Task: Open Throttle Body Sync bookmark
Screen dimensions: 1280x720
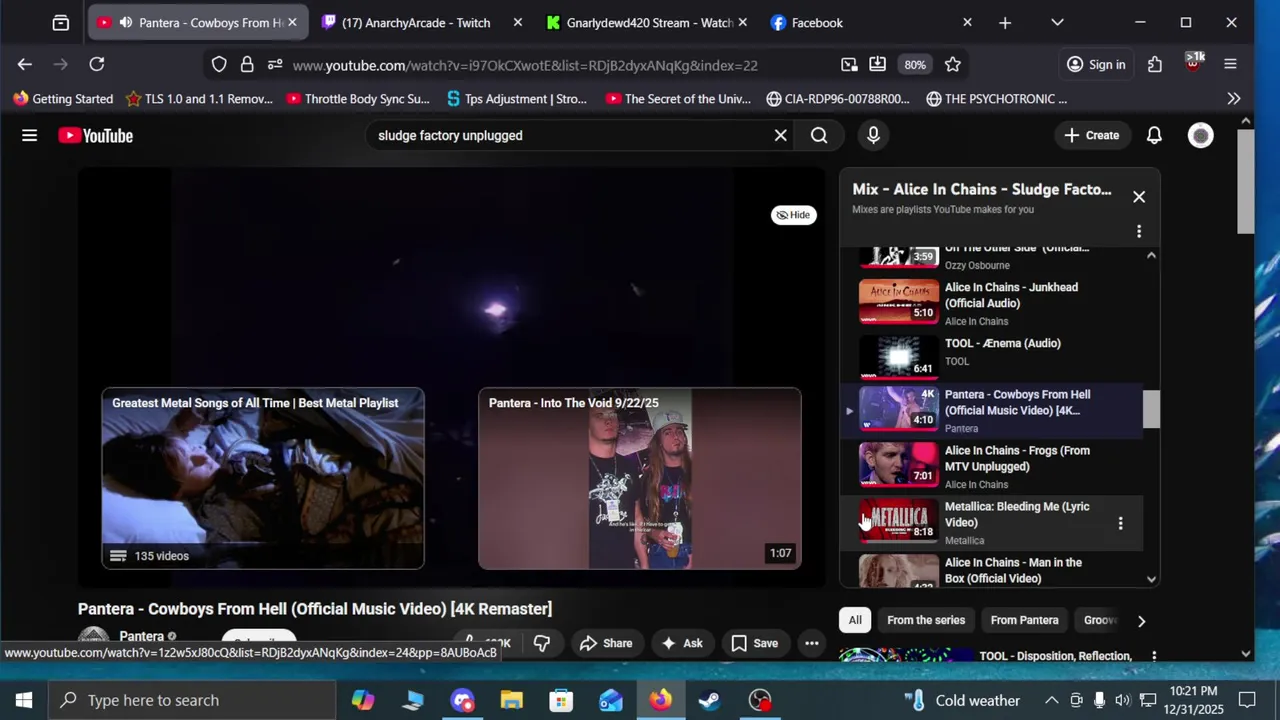Action: coord(358,99)
